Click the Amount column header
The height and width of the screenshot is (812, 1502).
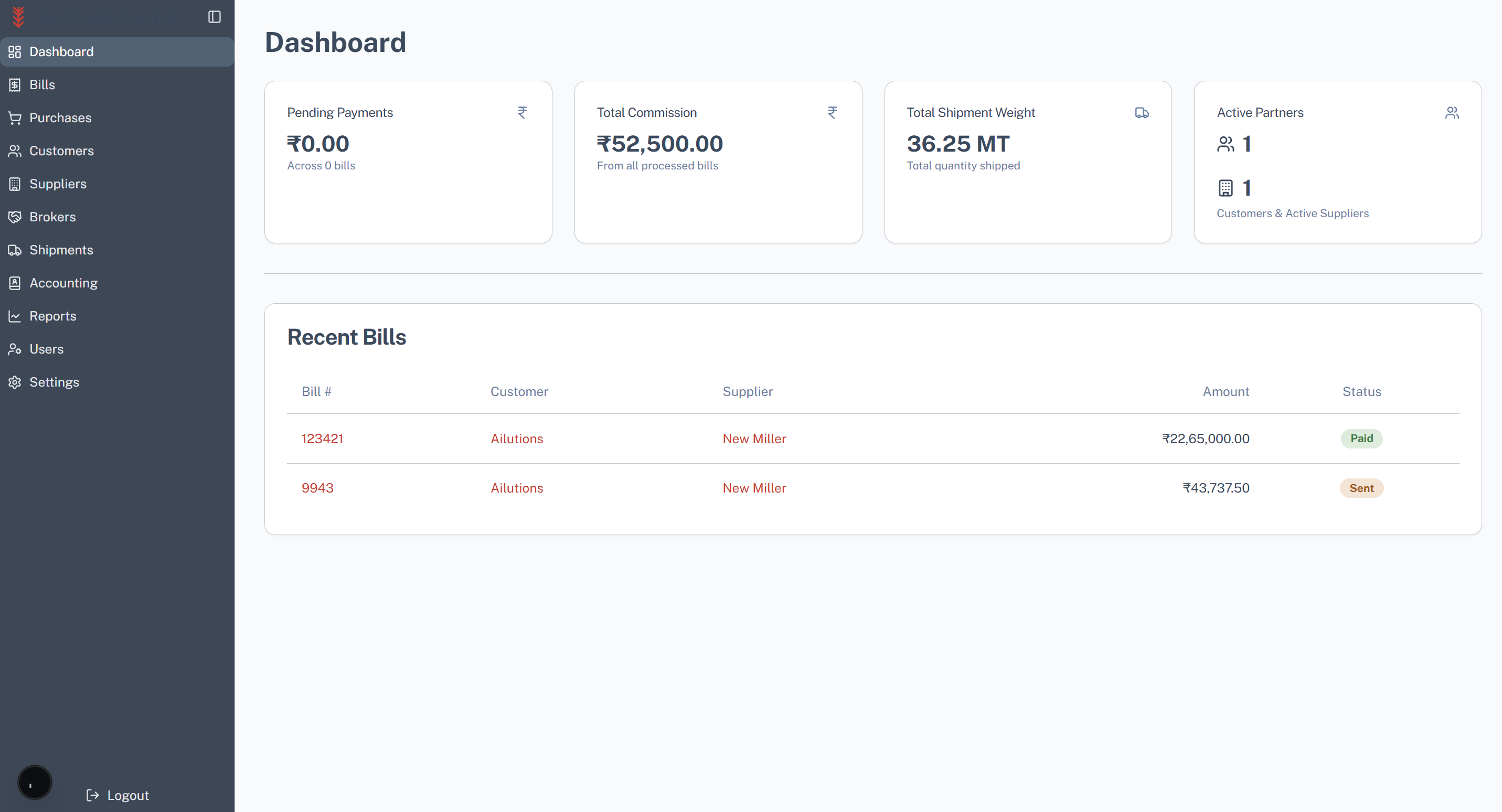tap(1226, 392)
